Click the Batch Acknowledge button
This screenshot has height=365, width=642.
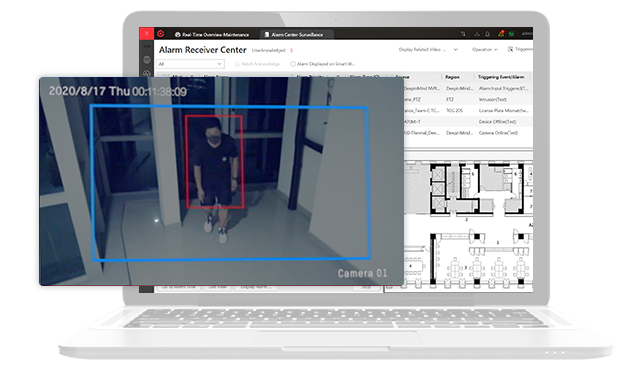257,64
